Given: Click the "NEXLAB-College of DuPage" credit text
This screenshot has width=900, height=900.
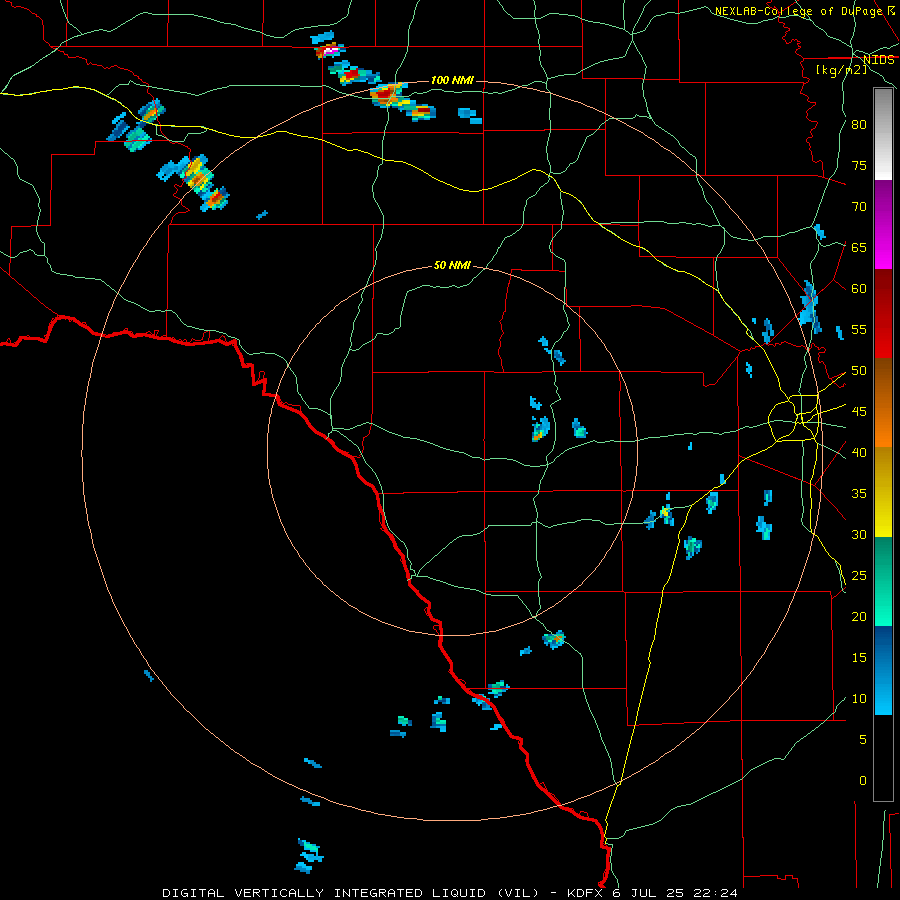Looking at the screenshot, I should pyautogui.click(x=799, y=11).
